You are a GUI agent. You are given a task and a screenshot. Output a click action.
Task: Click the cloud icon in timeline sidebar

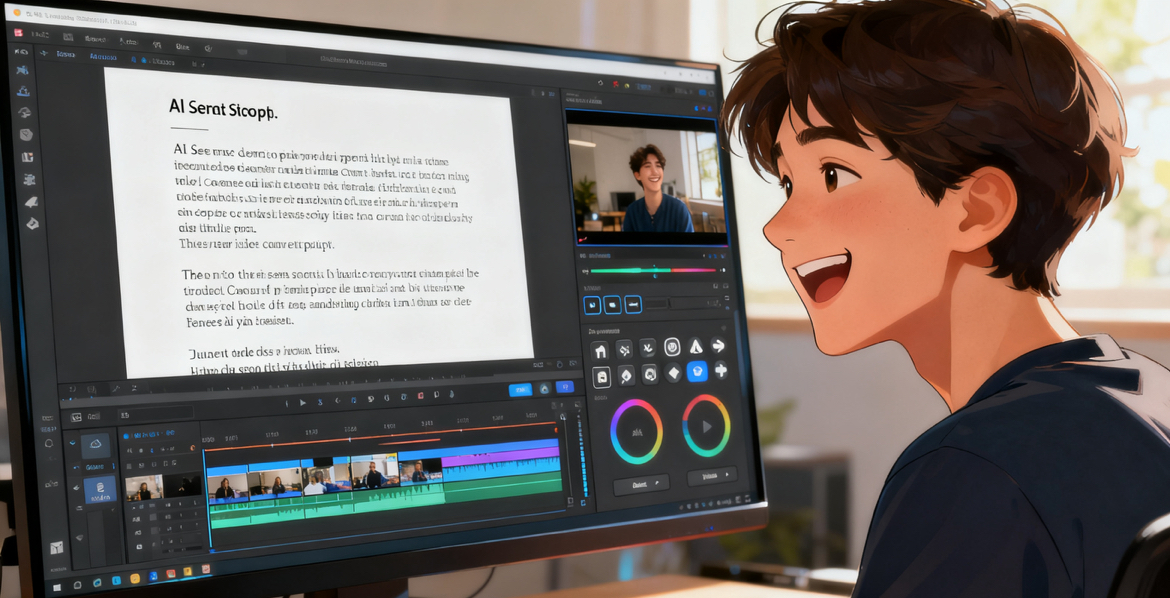tap(97, 443)
